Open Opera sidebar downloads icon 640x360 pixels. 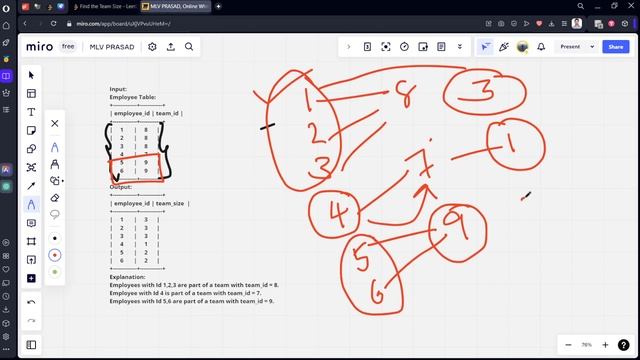[x=6, y=310]
